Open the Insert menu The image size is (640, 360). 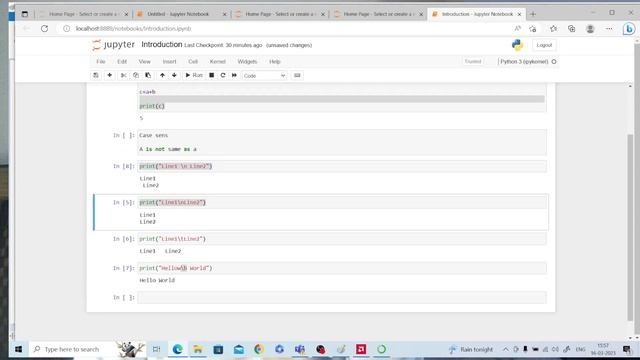coord(169,62)
